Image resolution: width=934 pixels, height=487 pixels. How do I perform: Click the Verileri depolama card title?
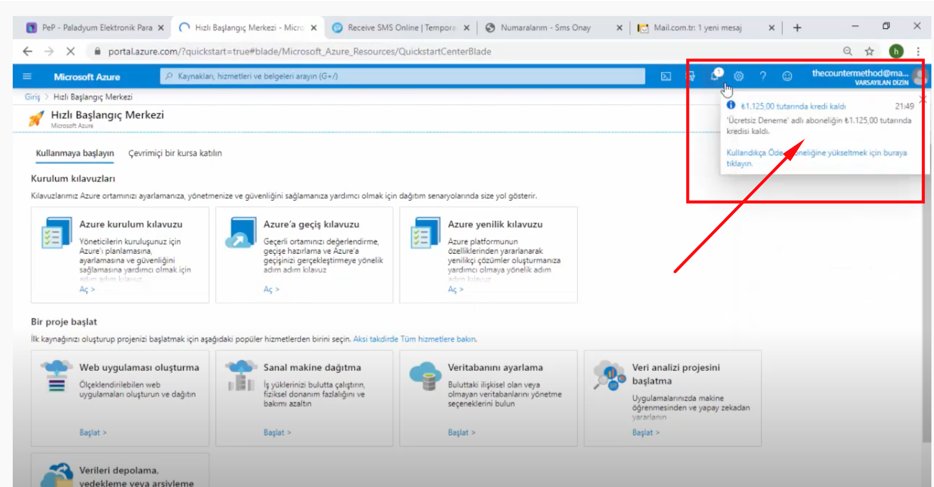(x=136, y=476)
